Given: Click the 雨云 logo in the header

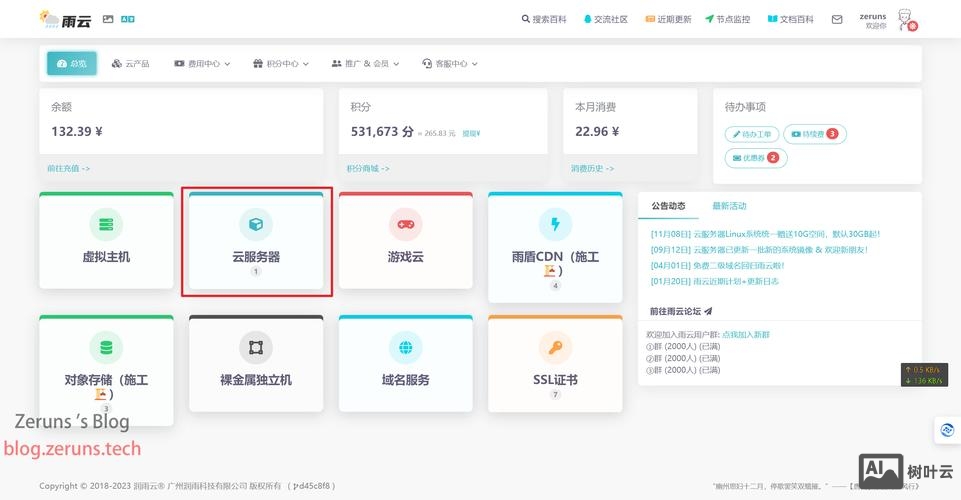Looking at the screenshot, I should (x=66, y=20).
